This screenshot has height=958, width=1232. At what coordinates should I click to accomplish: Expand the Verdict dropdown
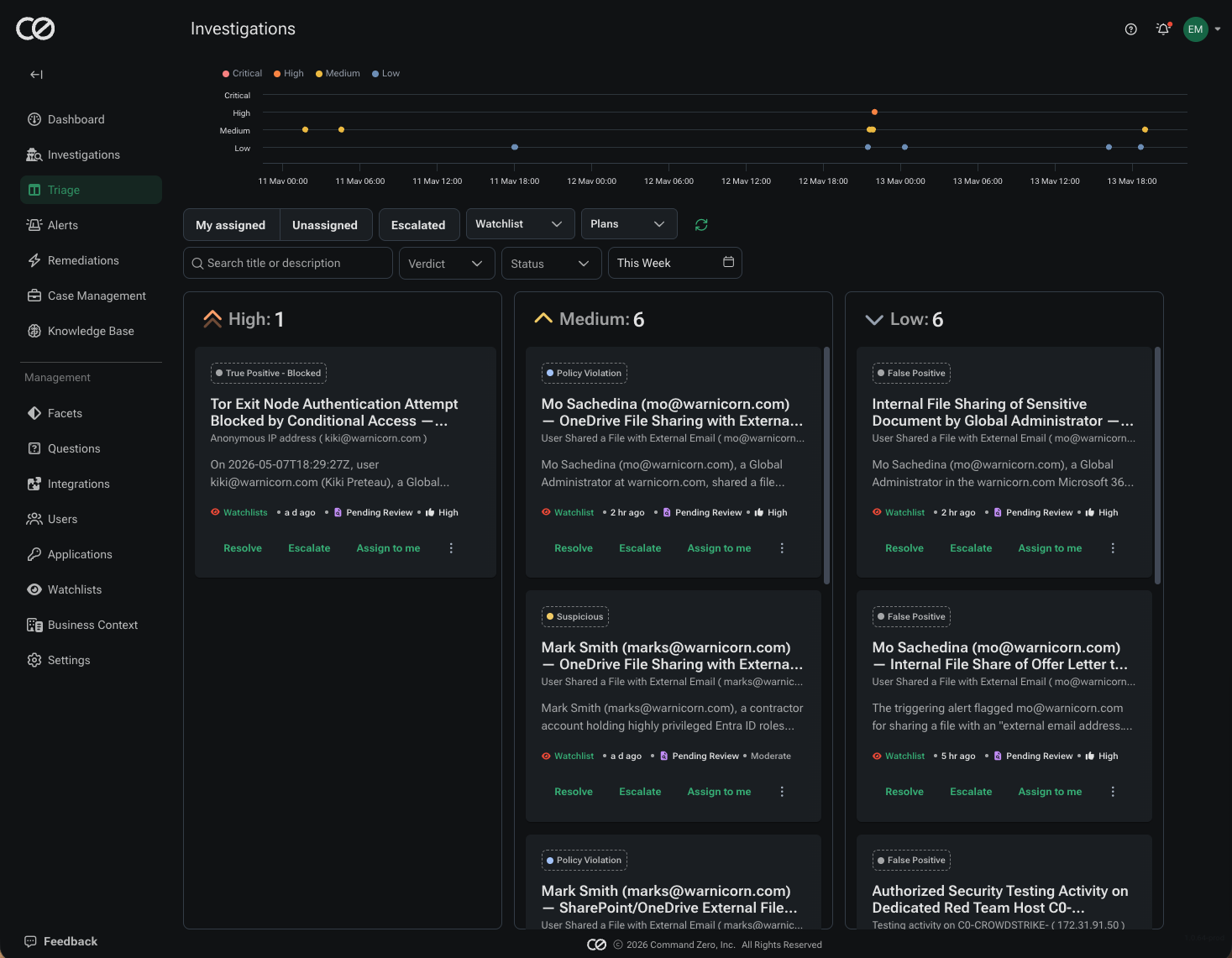tap(447, 264)
